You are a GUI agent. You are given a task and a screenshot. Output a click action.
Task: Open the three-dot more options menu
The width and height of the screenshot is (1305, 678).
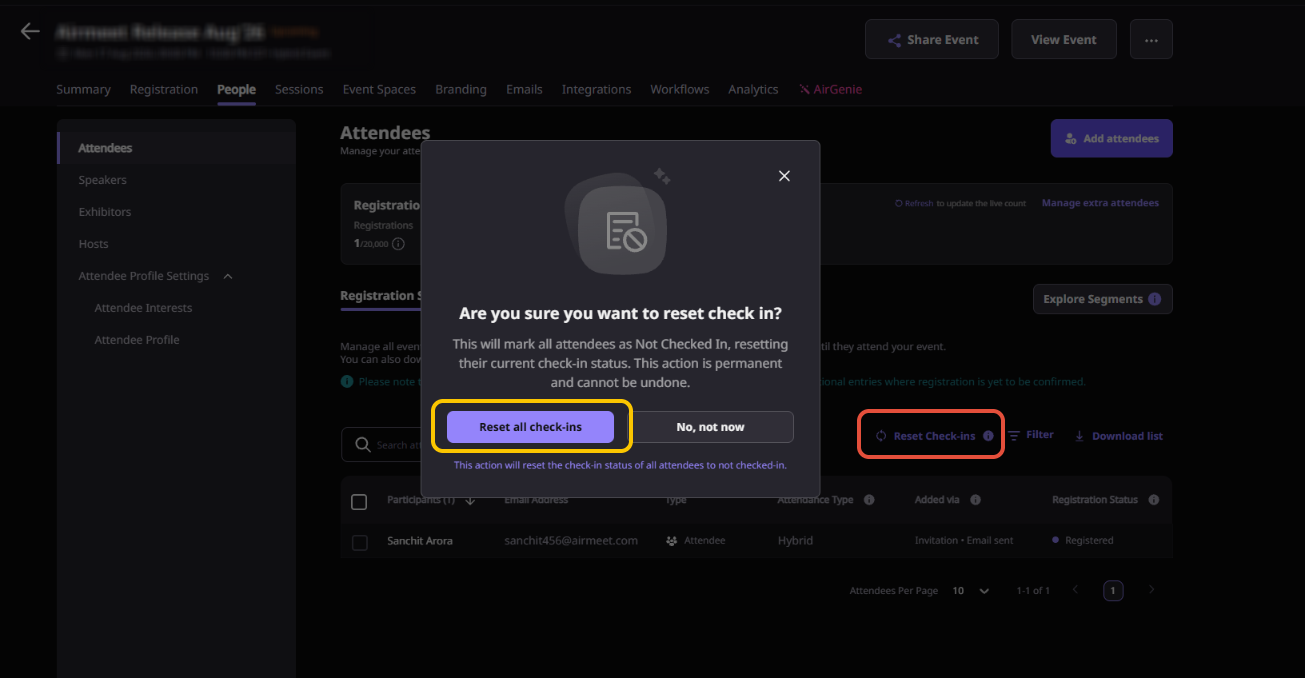tap(1151, 40)
